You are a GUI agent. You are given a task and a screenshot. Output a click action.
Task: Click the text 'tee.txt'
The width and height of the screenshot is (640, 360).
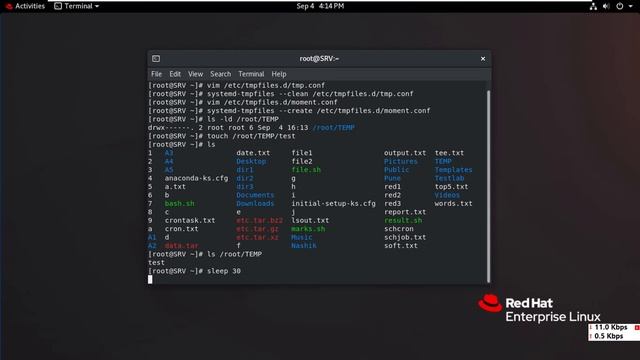449,153
